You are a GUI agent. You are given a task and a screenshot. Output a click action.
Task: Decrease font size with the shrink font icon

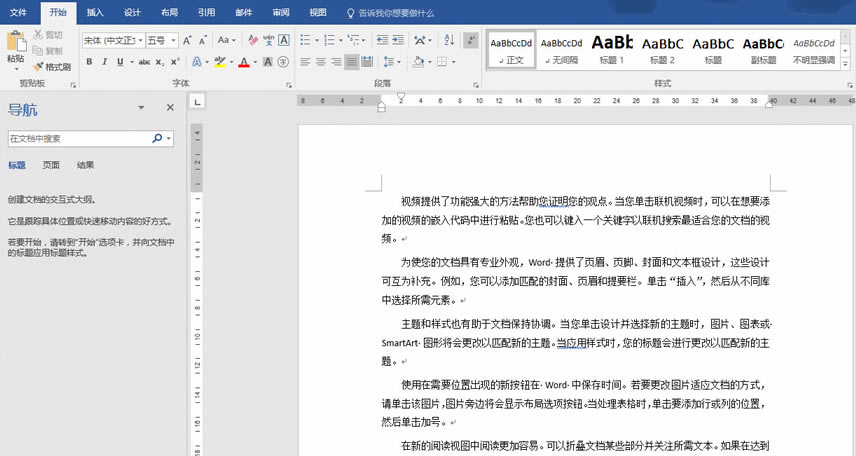pyautogui.click(x=203, y=40)
